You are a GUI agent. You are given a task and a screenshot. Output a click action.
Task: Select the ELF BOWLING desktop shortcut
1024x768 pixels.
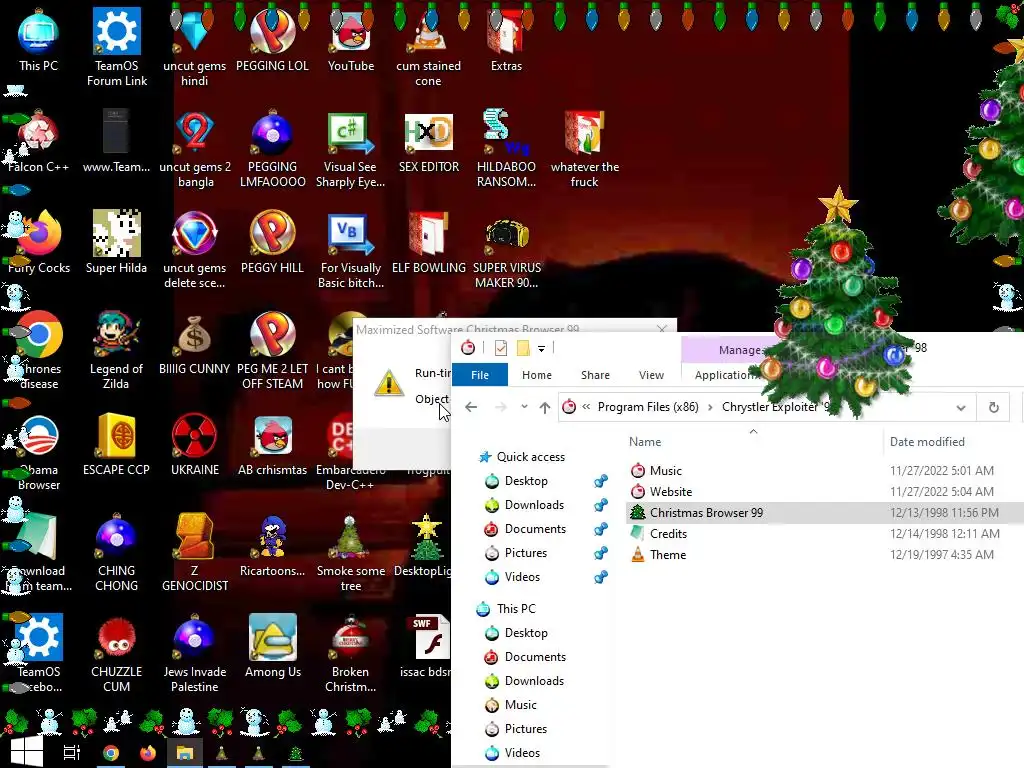pyautogui.click(x=428, y=243)
